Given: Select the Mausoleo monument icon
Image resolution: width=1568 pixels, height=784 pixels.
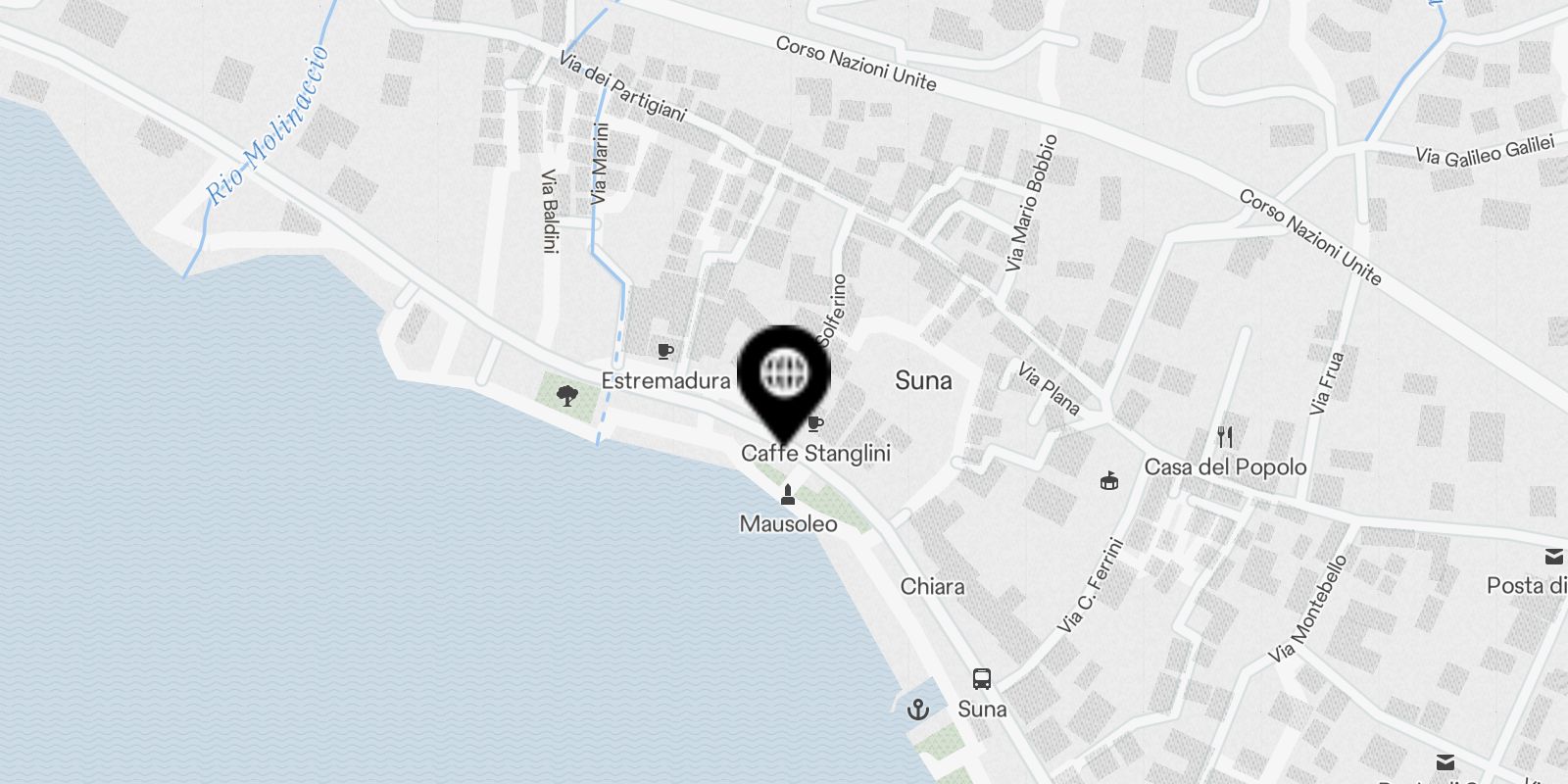Looking at the screenshot, I should tap(787, 495).
